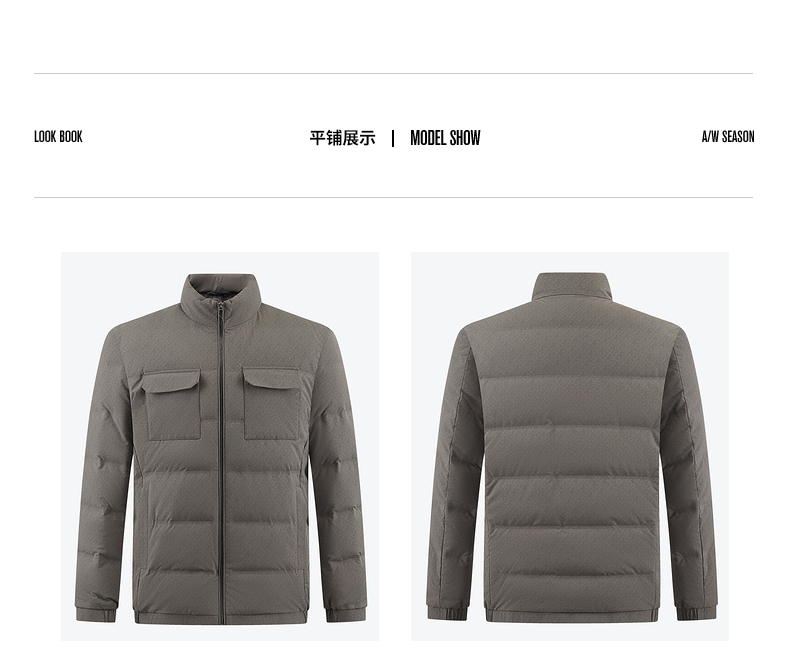Click the right elastic cuff of front jacket
Image resolution: width=790 pixels, height=650 pixels.
tap(346, 612)
